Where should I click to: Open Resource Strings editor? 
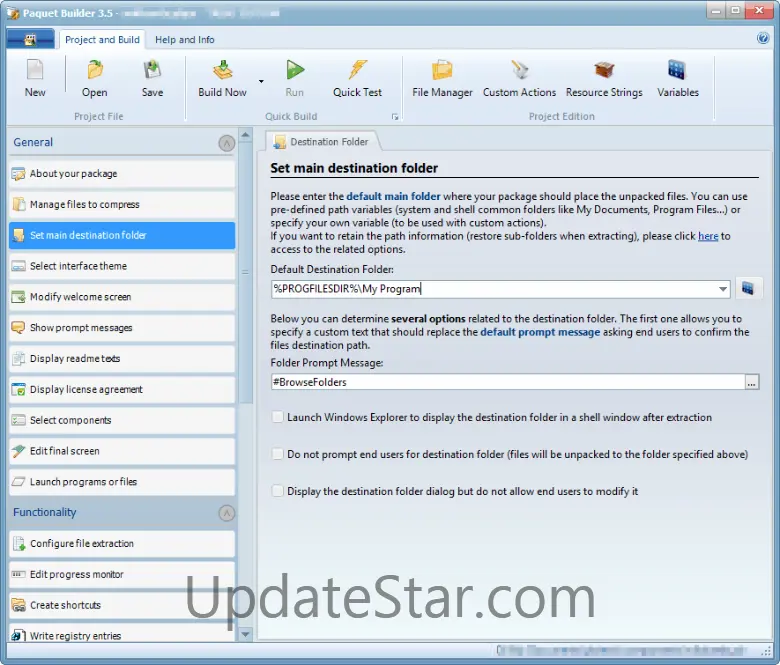tap(604, 78)
